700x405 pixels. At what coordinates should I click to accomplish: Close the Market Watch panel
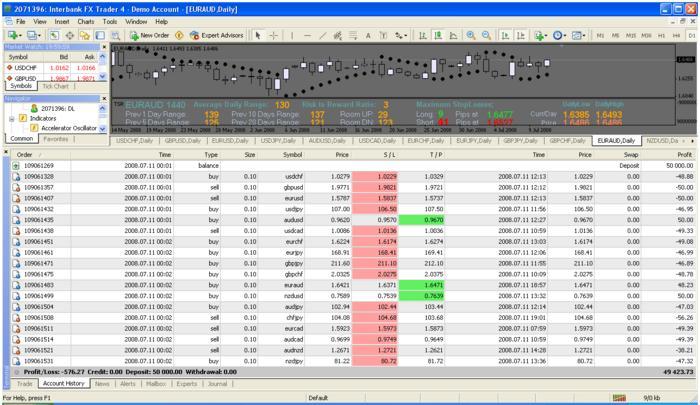(104, 47)
